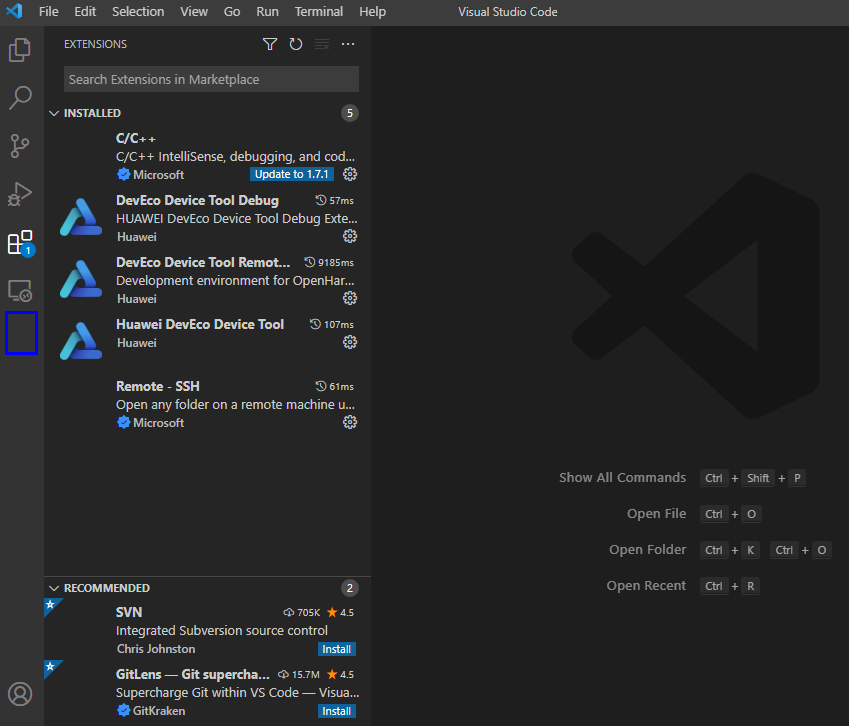
Task: Open the Accounts menu icon
Action: [x=20, y=694]
